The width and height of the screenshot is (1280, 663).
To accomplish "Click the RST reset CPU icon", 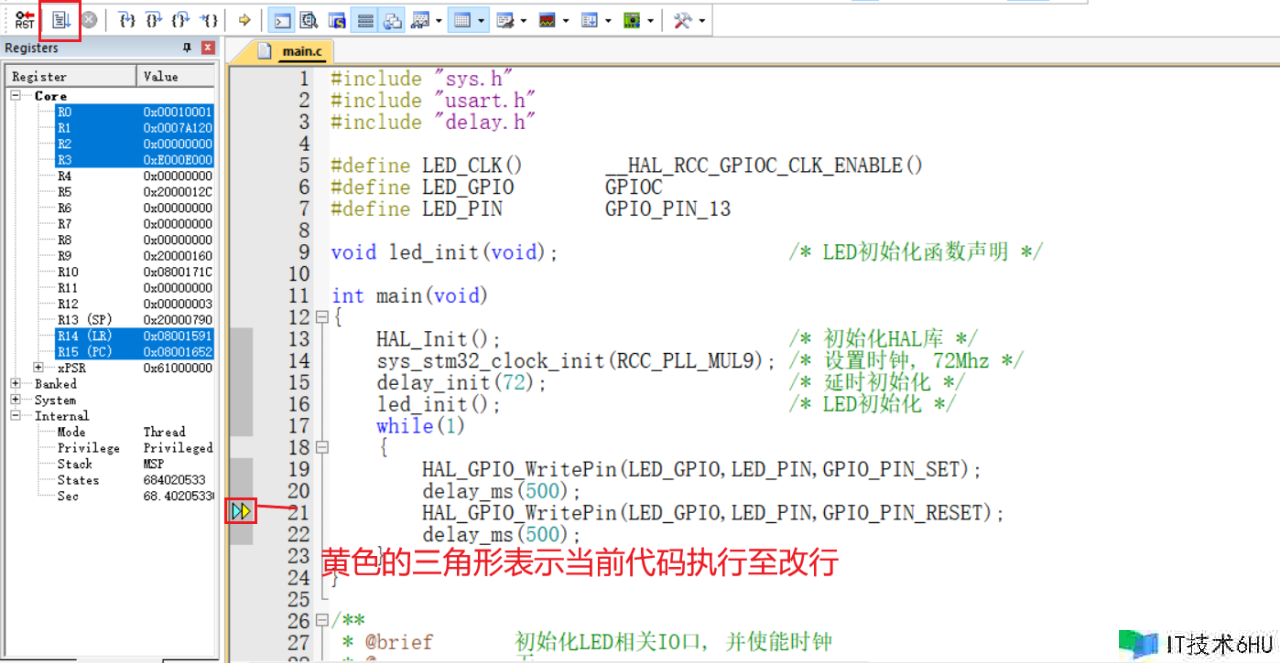I will (x=24, y=20).
